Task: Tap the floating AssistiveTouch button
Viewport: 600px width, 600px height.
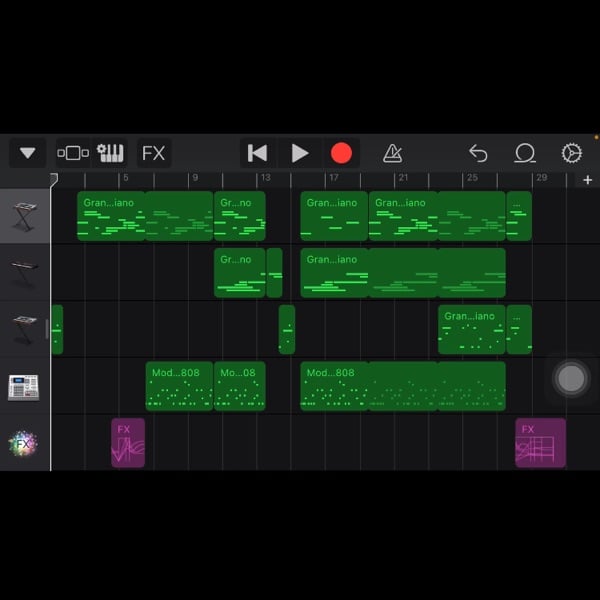Action: tap(571, 378)
